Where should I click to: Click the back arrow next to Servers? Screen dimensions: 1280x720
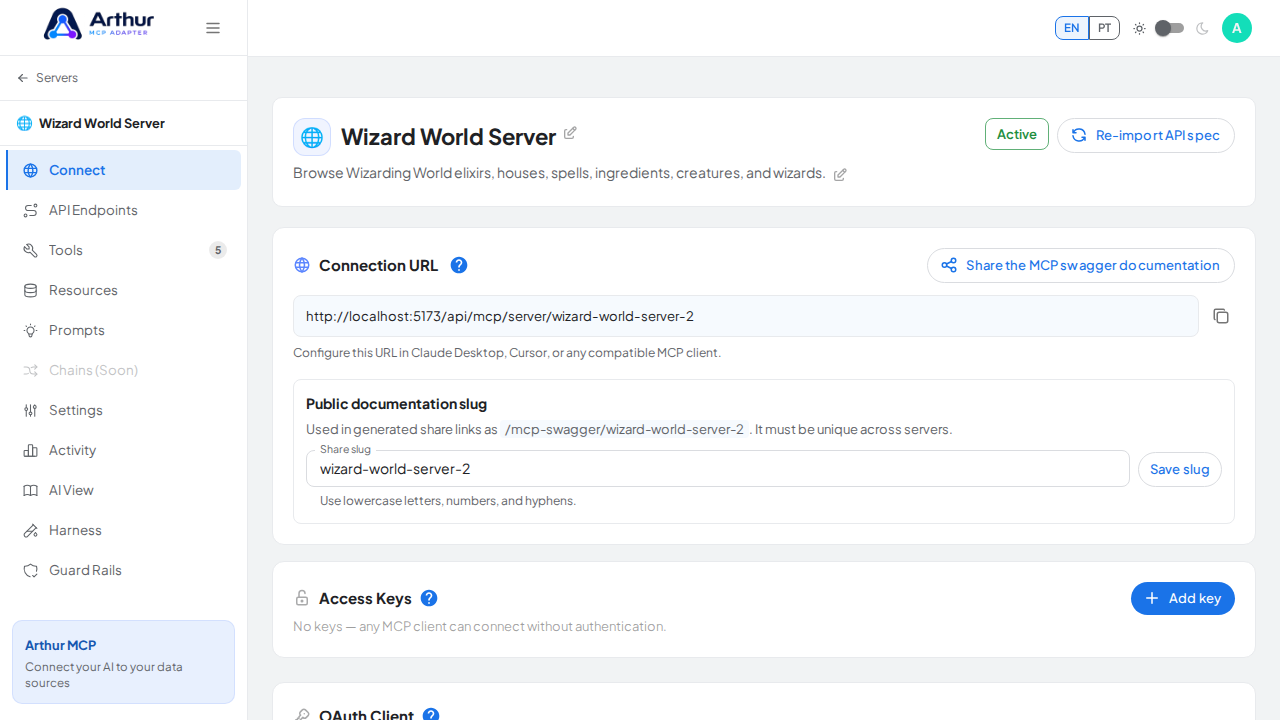(x=23, y=78)
